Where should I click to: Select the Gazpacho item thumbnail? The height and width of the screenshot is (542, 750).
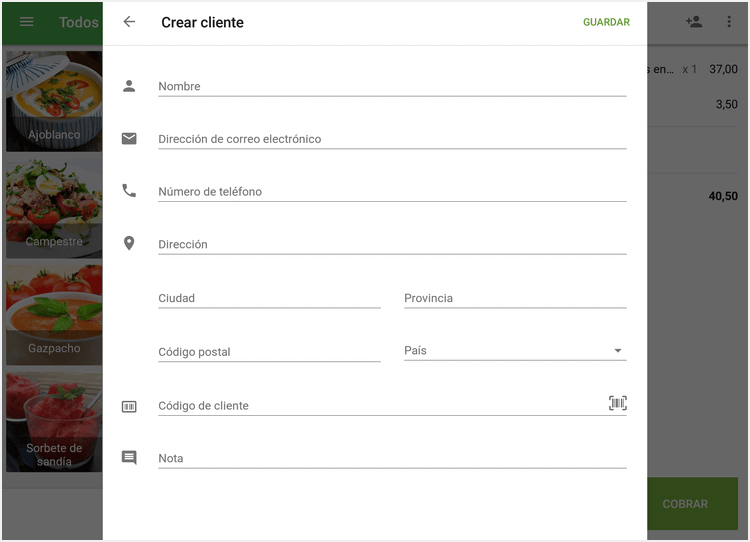[54, 315]
